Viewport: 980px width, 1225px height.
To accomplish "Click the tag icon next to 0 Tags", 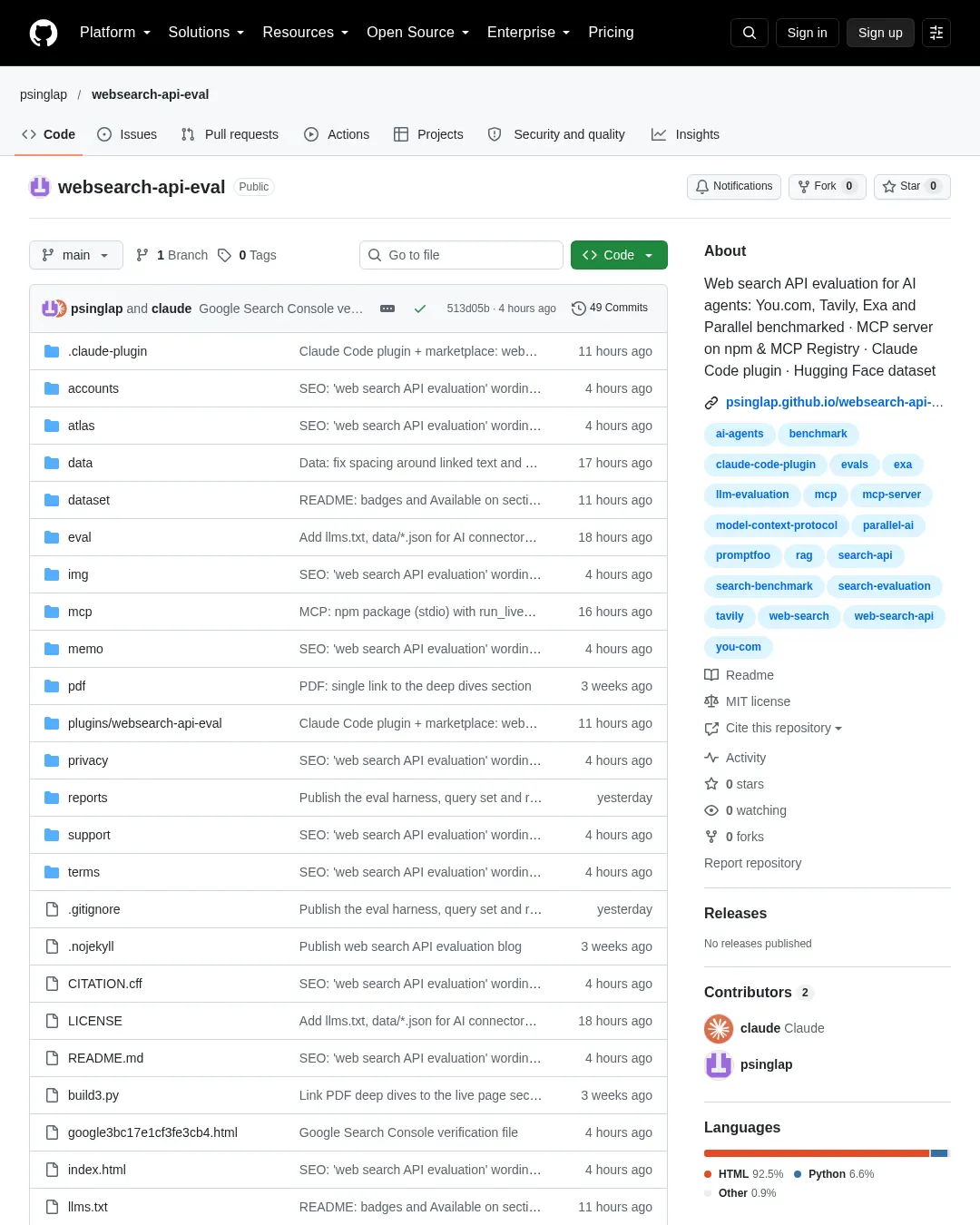I will click(x=224, y=255).
